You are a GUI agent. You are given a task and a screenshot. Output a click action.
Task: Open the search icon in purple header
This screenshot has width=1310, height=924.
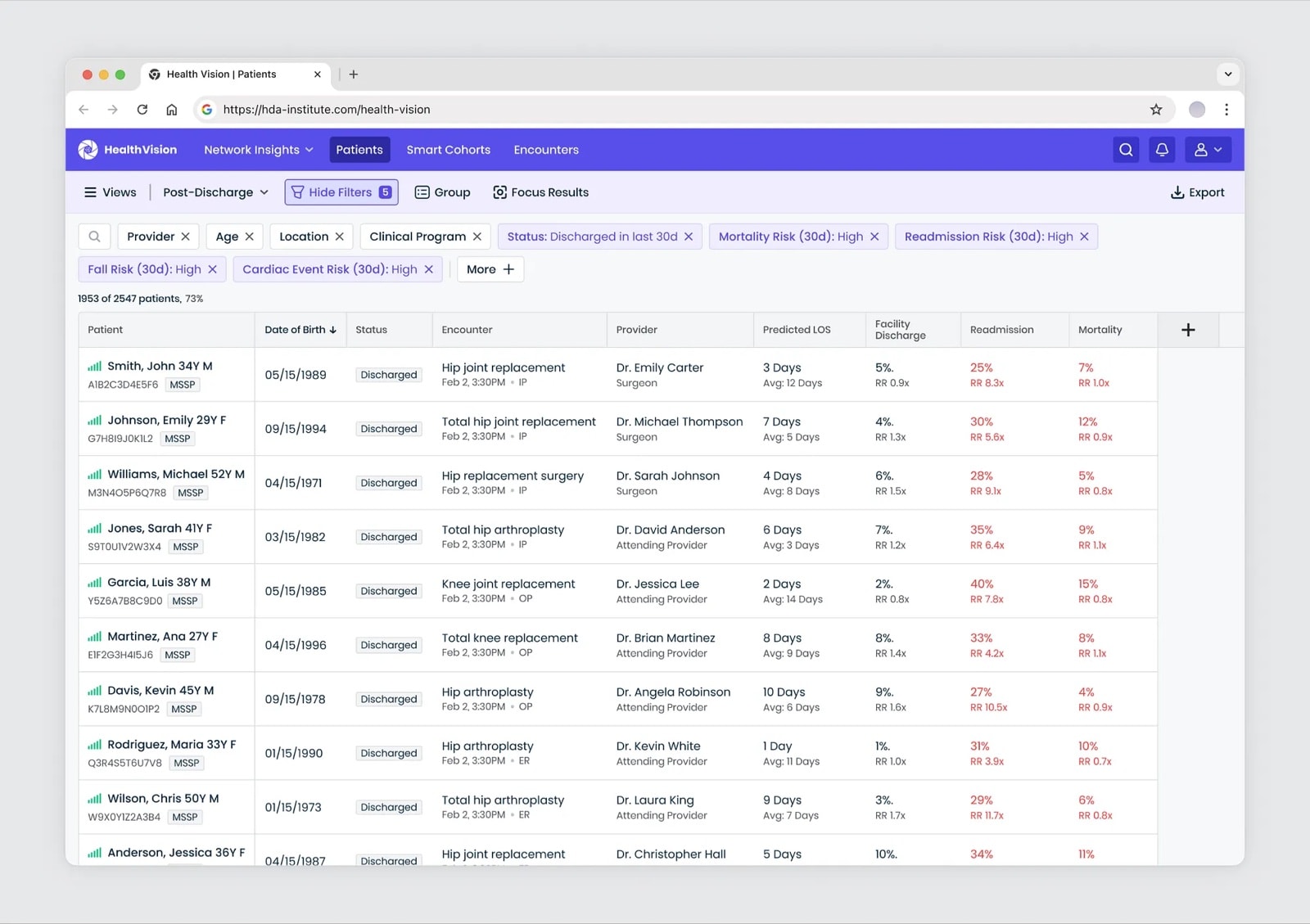coord(1126,150)
